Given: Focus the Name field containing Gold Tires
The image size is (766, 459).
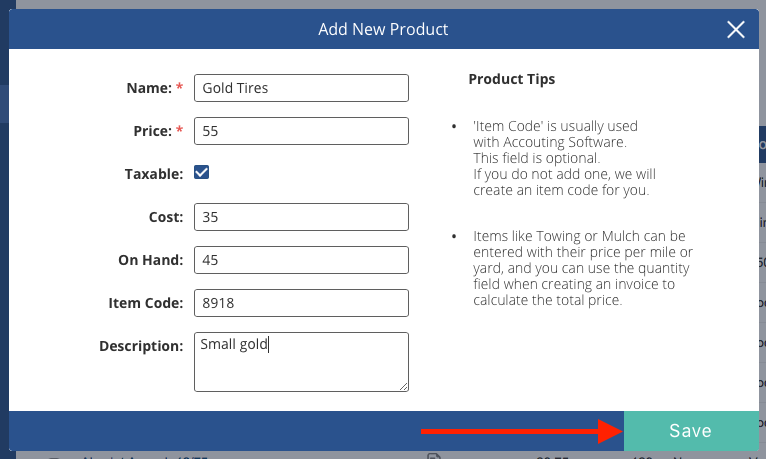Looking at the screenshot, I should coord(301,88).
